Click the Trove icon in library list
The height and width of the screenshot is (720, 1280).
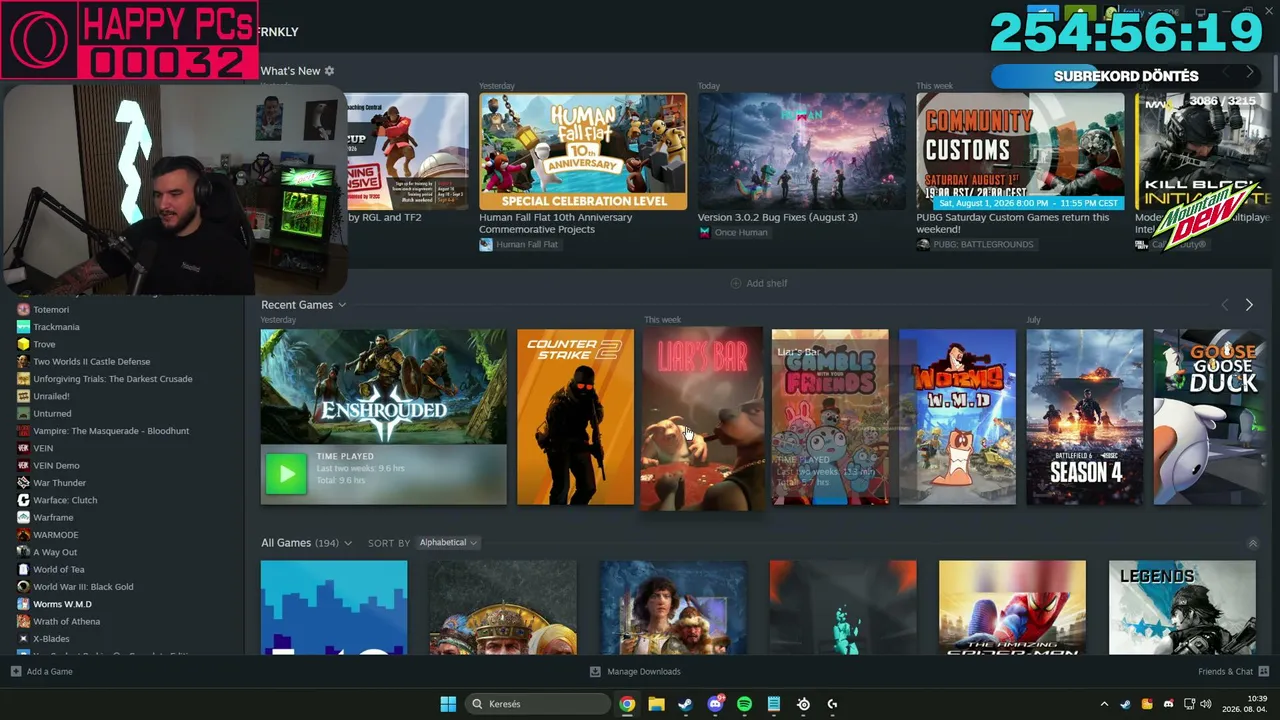click(x=23, y=344)
